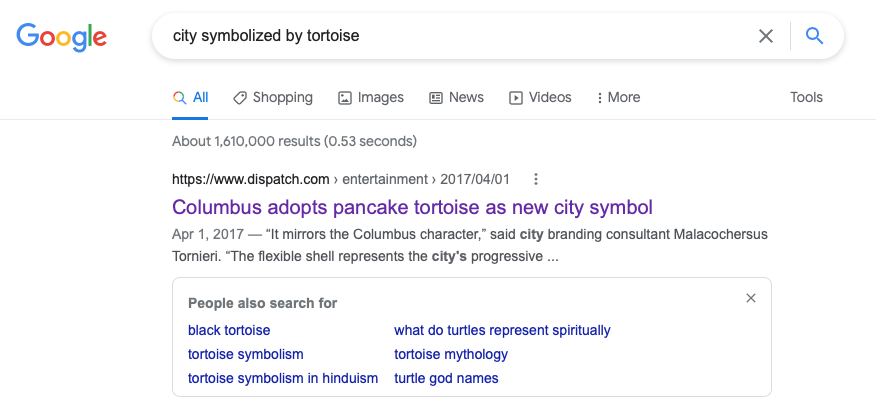Switch to the Images tab

tap(371, 97)
